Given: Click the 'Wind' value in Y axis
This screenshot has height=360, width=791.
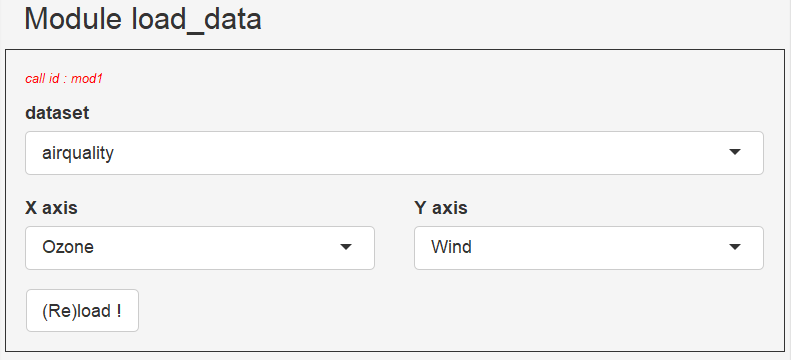Looking at the screenshot, I should 451,247.
